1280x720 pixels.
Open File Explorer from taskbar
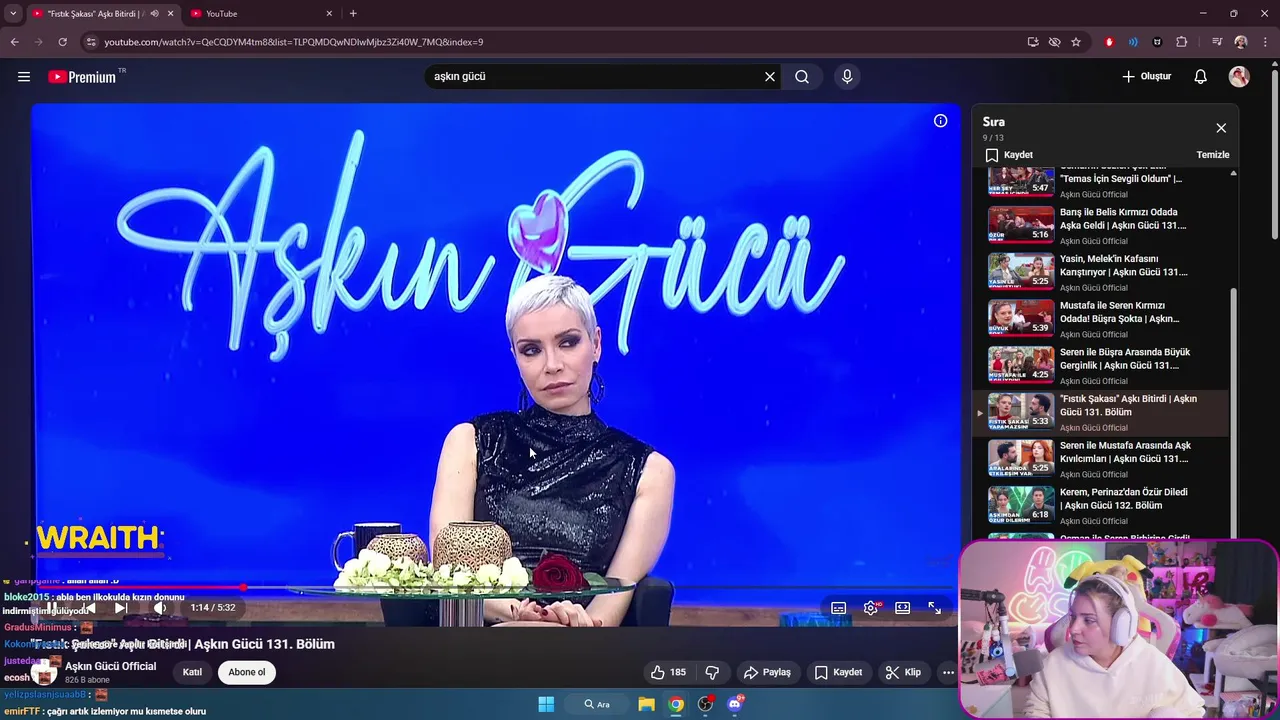pyautogui.click(x=646, y=704)
